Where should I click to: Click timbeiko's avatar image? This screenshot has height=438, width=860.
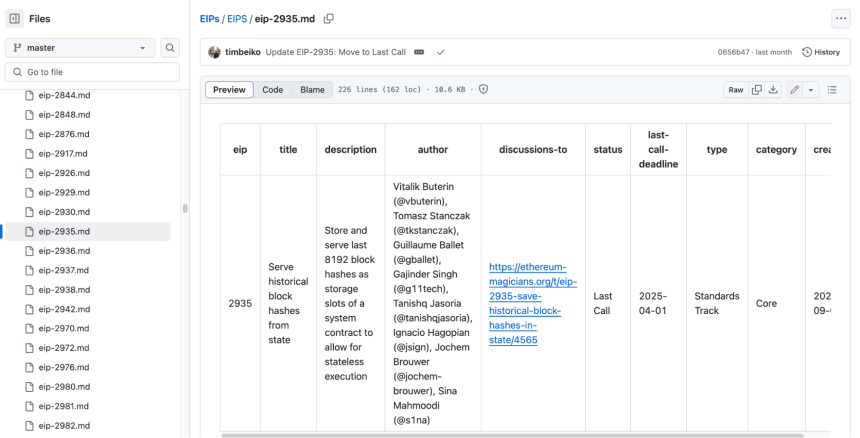tap(214, 52)
